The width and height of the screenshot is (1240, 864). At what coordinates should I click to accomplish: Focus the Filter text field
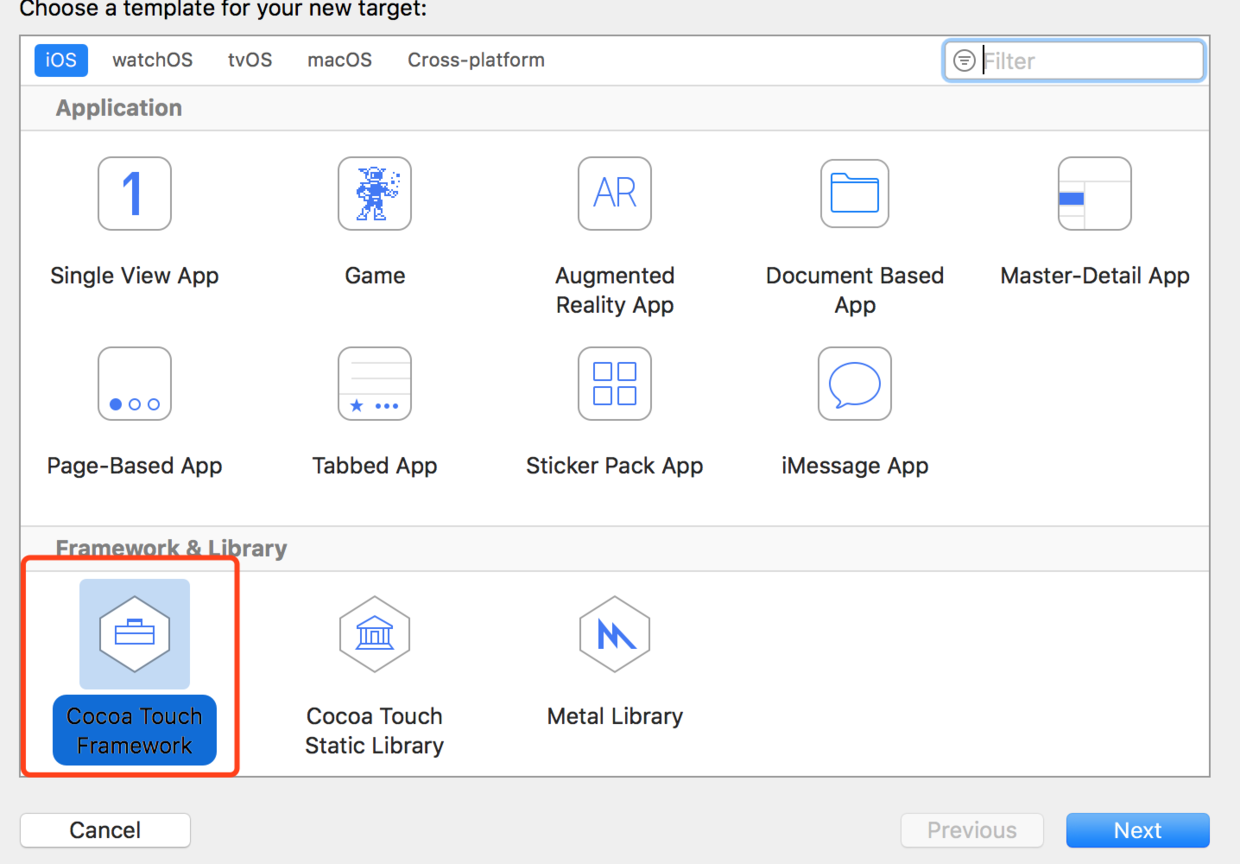[1074, 61]
